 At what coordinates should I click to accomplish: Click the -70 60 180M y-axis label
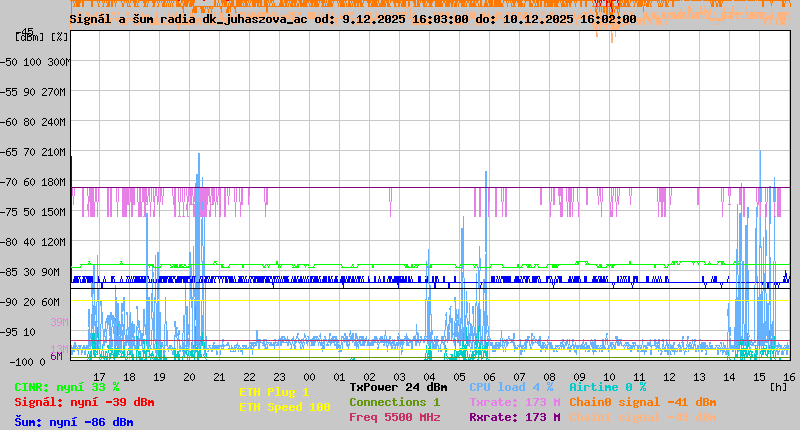(x=42, y=182)
